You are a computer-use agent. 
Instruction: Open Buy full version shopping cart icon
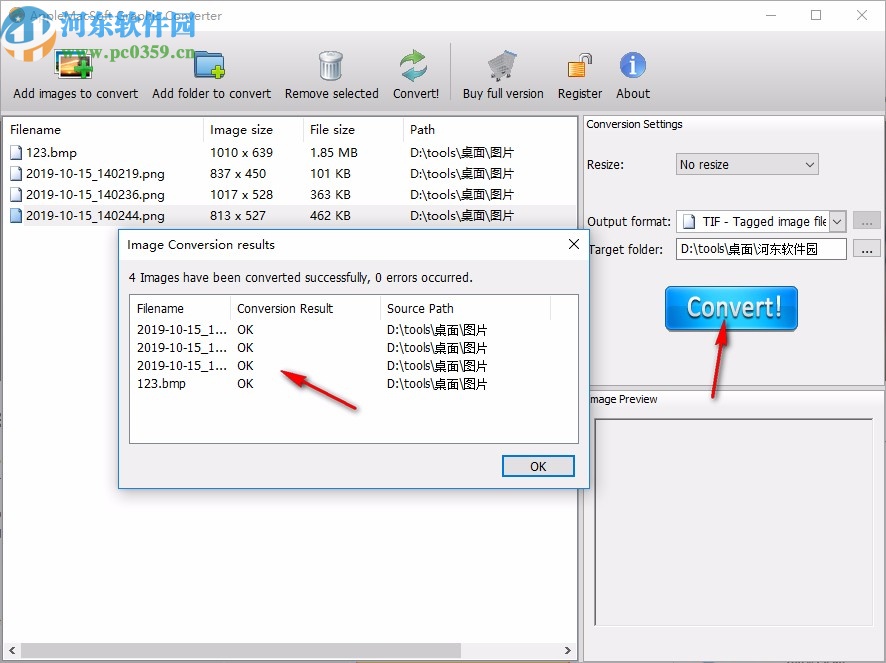pos(502,62)
